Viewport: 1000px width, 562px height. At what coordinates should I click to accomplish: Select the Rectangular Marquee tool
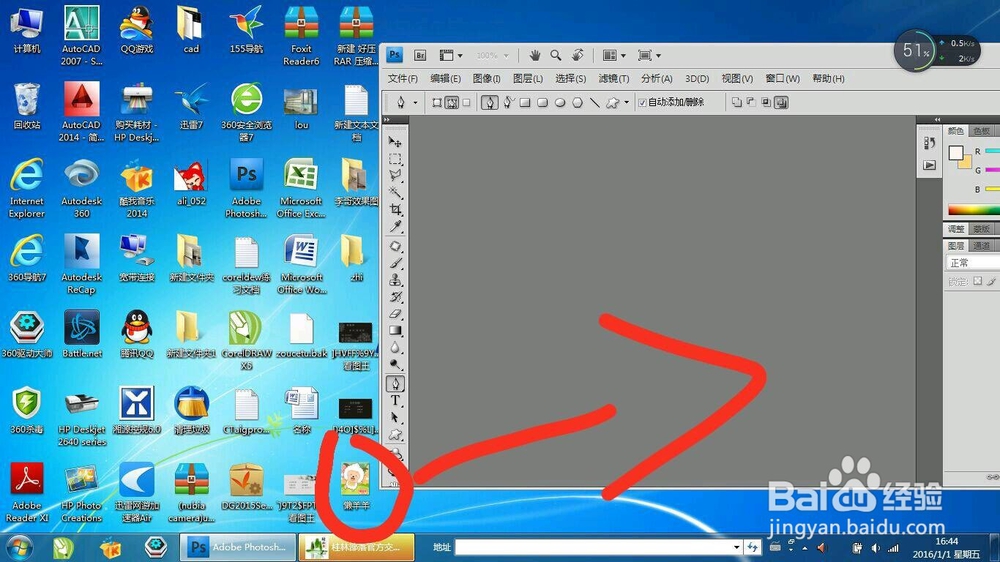pyautogui.click(x=395, y=158)
